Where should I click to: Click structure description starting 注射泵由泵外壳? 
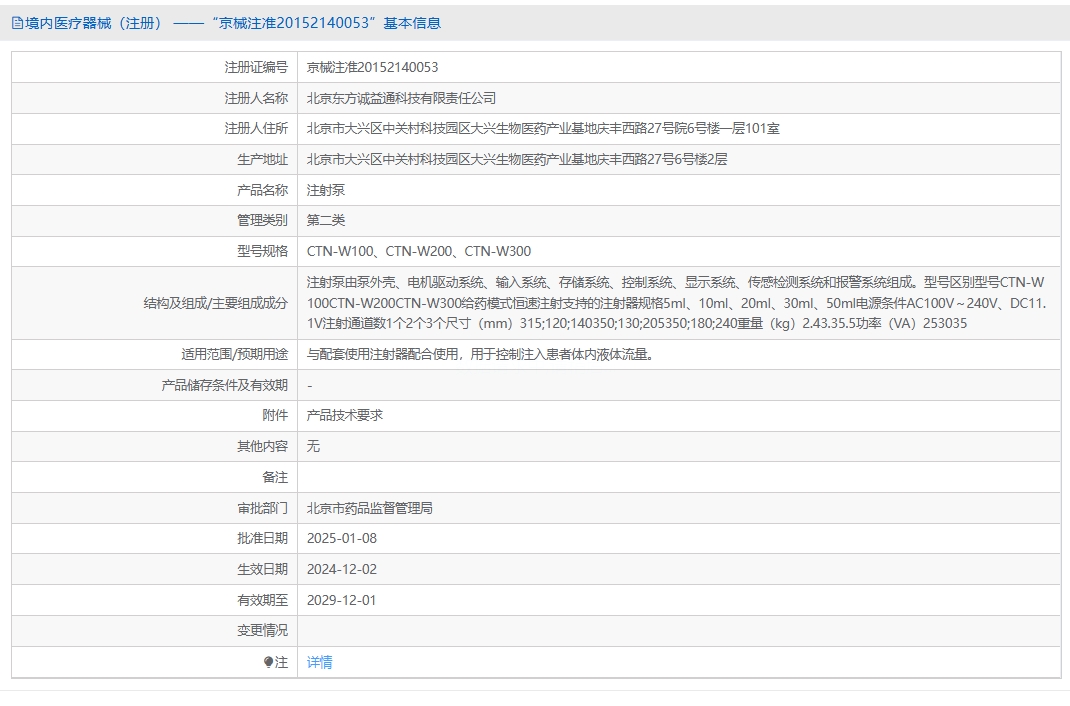point(676,303)
